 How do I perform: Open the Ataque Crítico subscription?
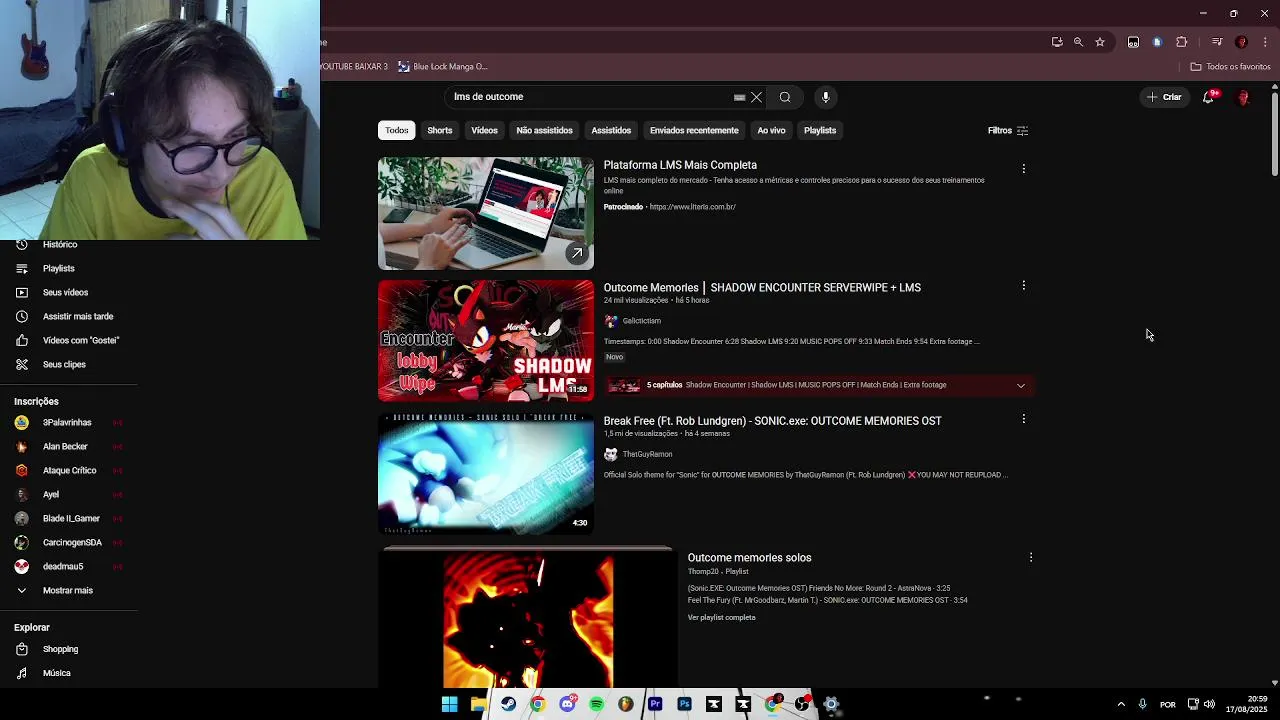tap(68, 470)
